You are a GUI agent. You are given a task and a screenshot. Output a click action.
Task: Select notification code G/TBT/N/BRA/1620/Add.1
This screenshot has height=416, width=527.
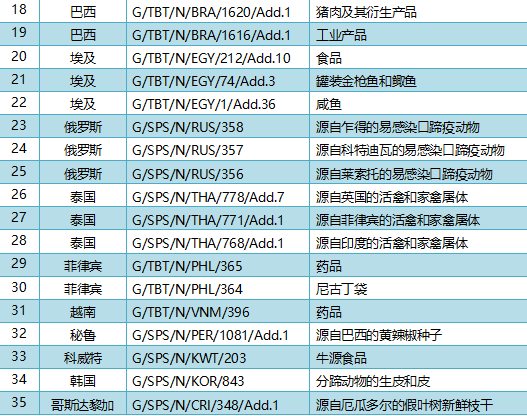[211, 12]
